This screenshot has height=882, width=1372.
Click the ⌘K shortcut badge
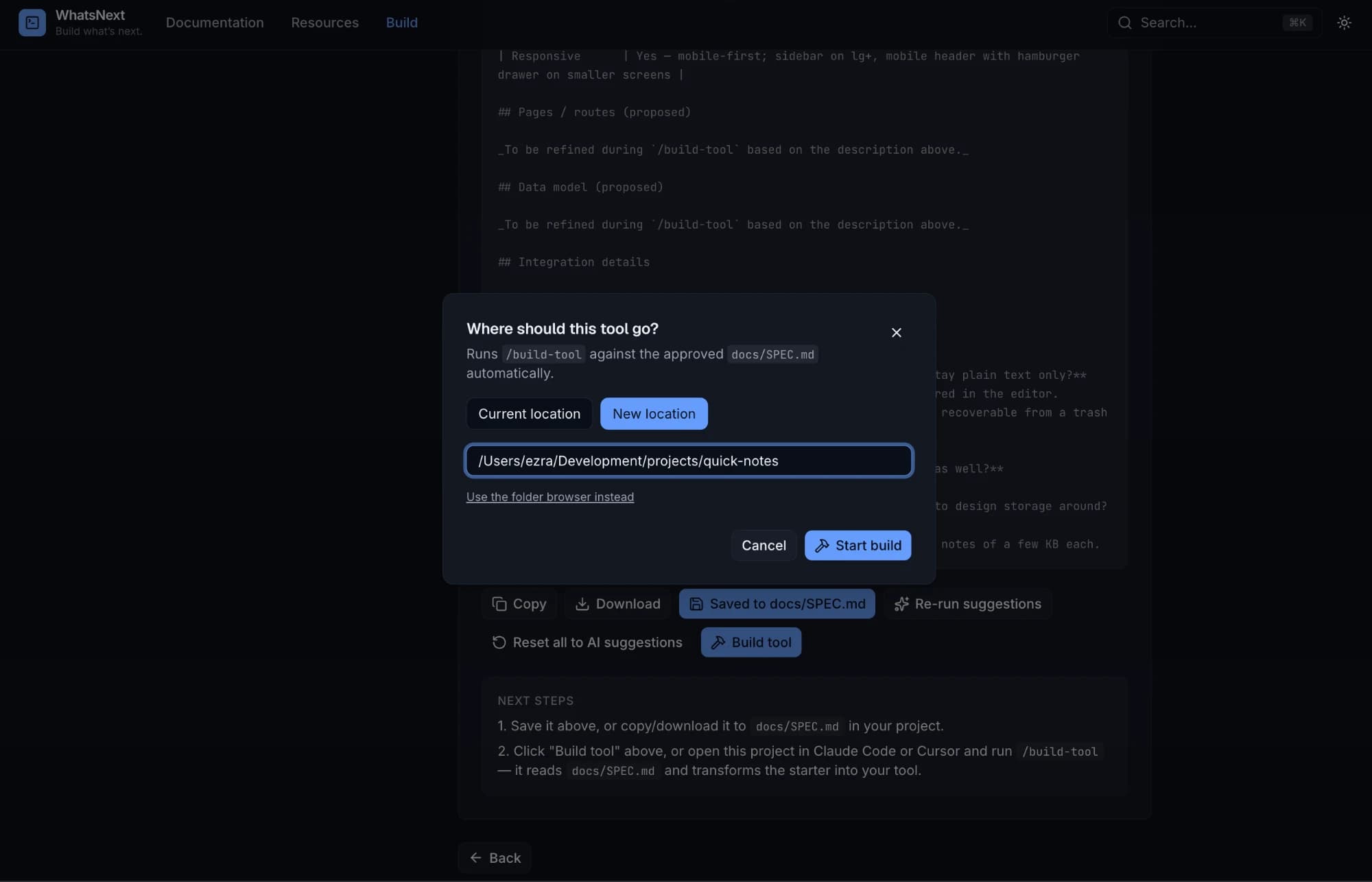(x=1297, y=23)
